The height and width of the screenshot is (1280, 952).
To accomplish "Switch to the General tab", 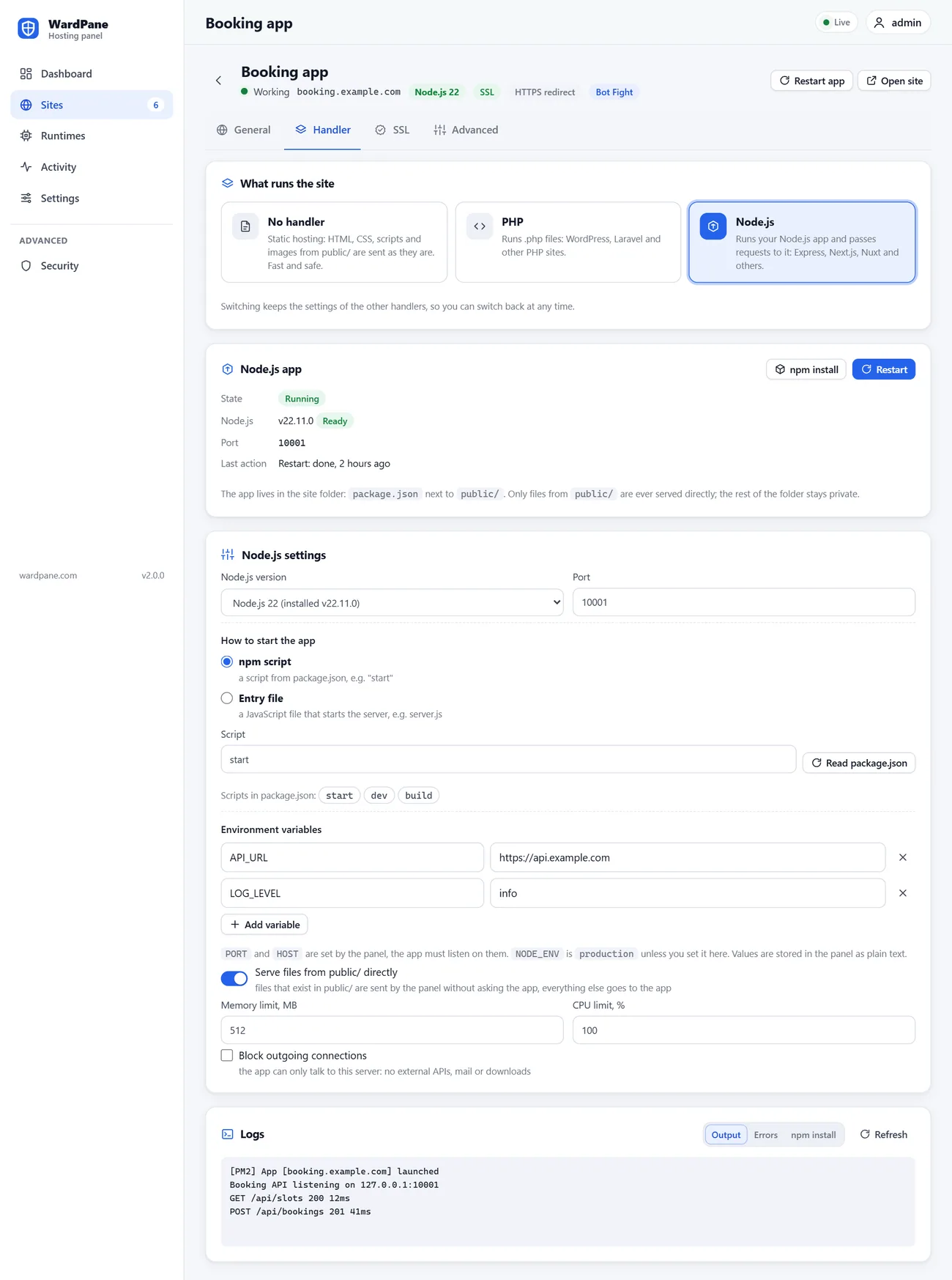I will (x=244, y=130).
